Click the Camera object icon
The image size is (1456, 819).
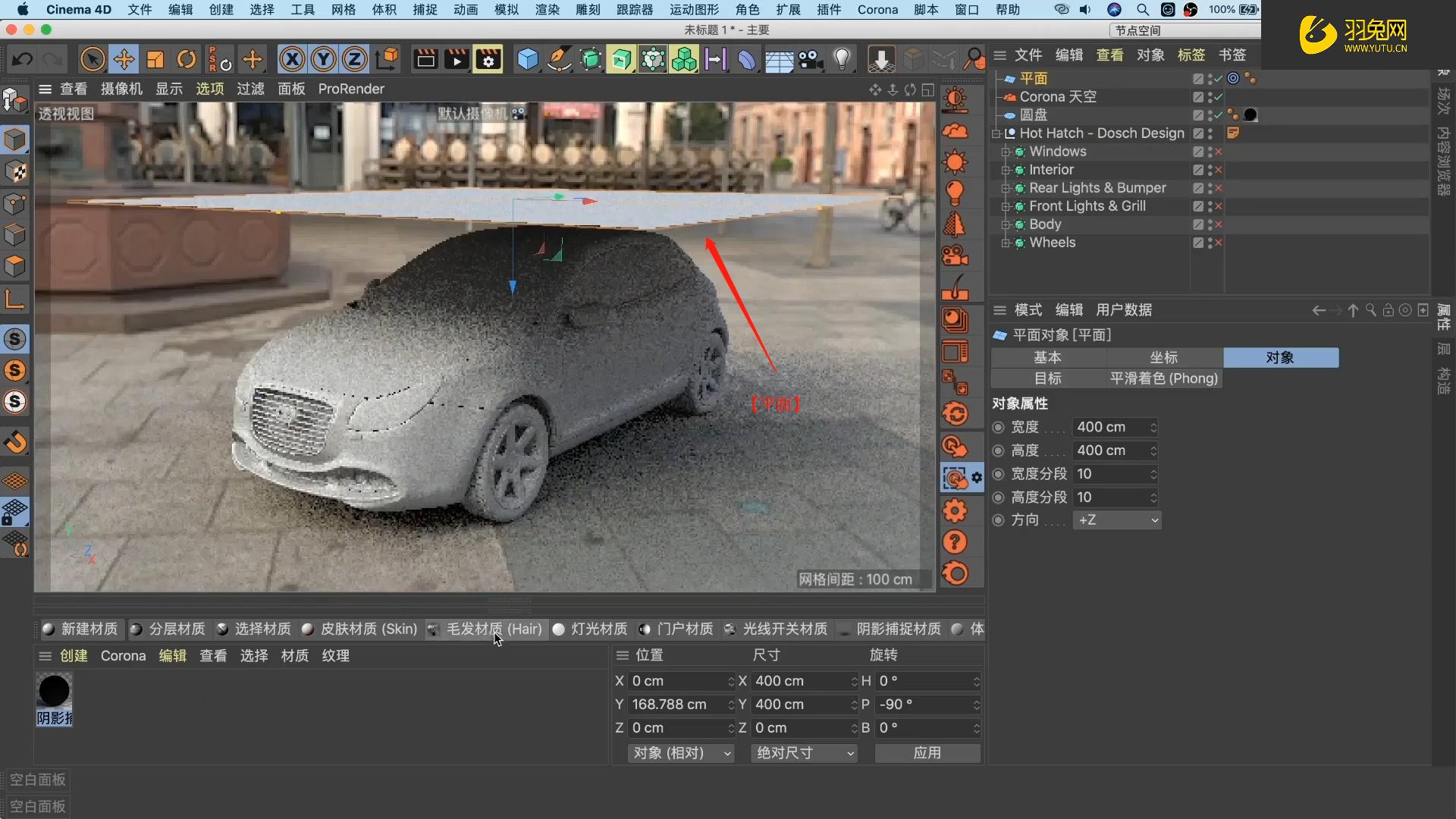pos(811,59)
